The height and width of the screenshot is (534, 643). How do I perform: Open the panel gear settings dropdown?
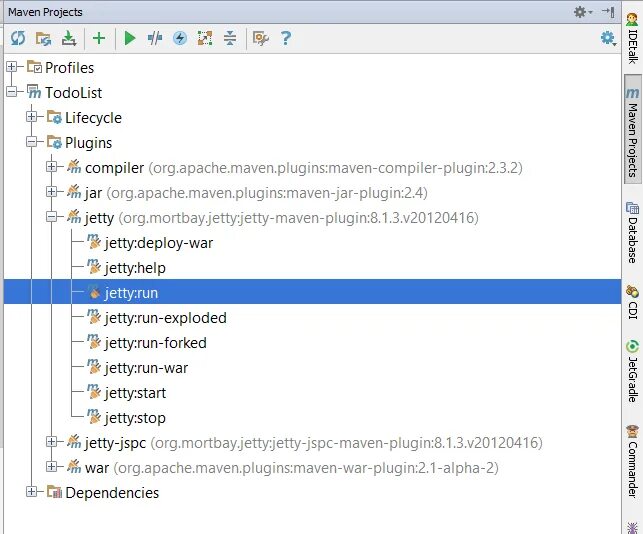(x=583, y=12)
